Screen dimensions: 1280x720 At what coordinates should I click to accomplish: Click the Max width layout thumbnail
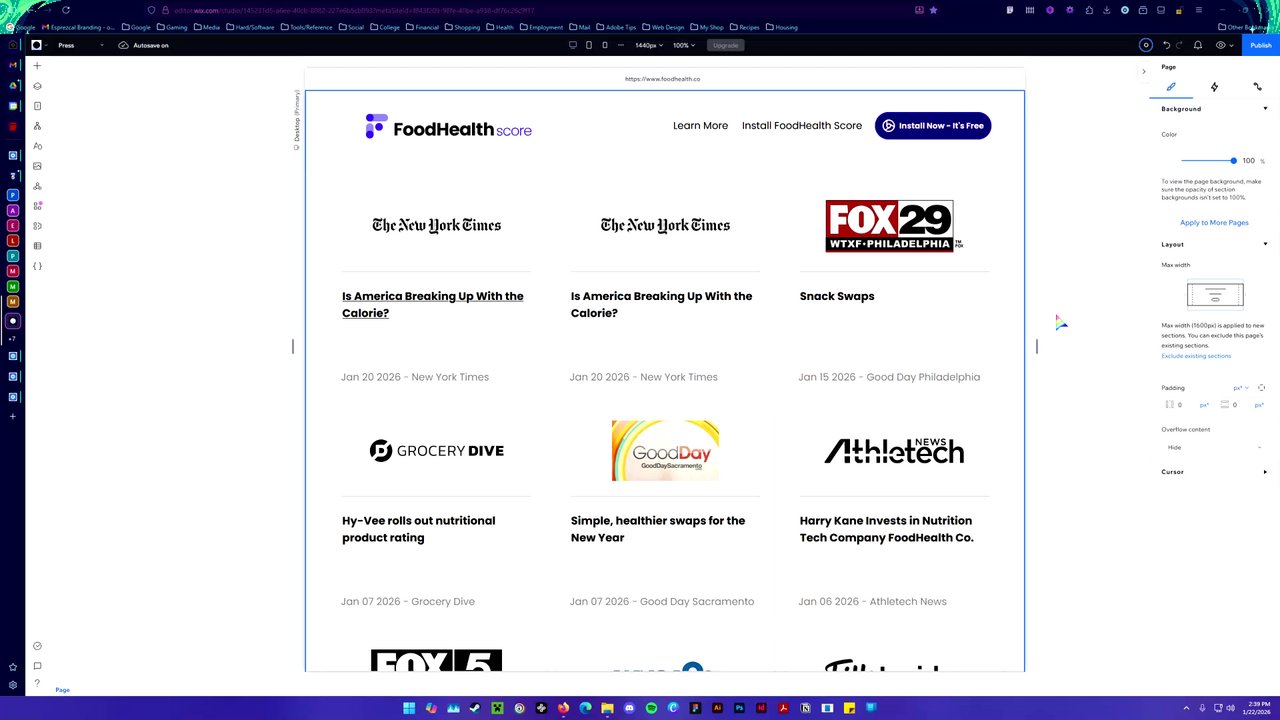(x=1215, y=295)
